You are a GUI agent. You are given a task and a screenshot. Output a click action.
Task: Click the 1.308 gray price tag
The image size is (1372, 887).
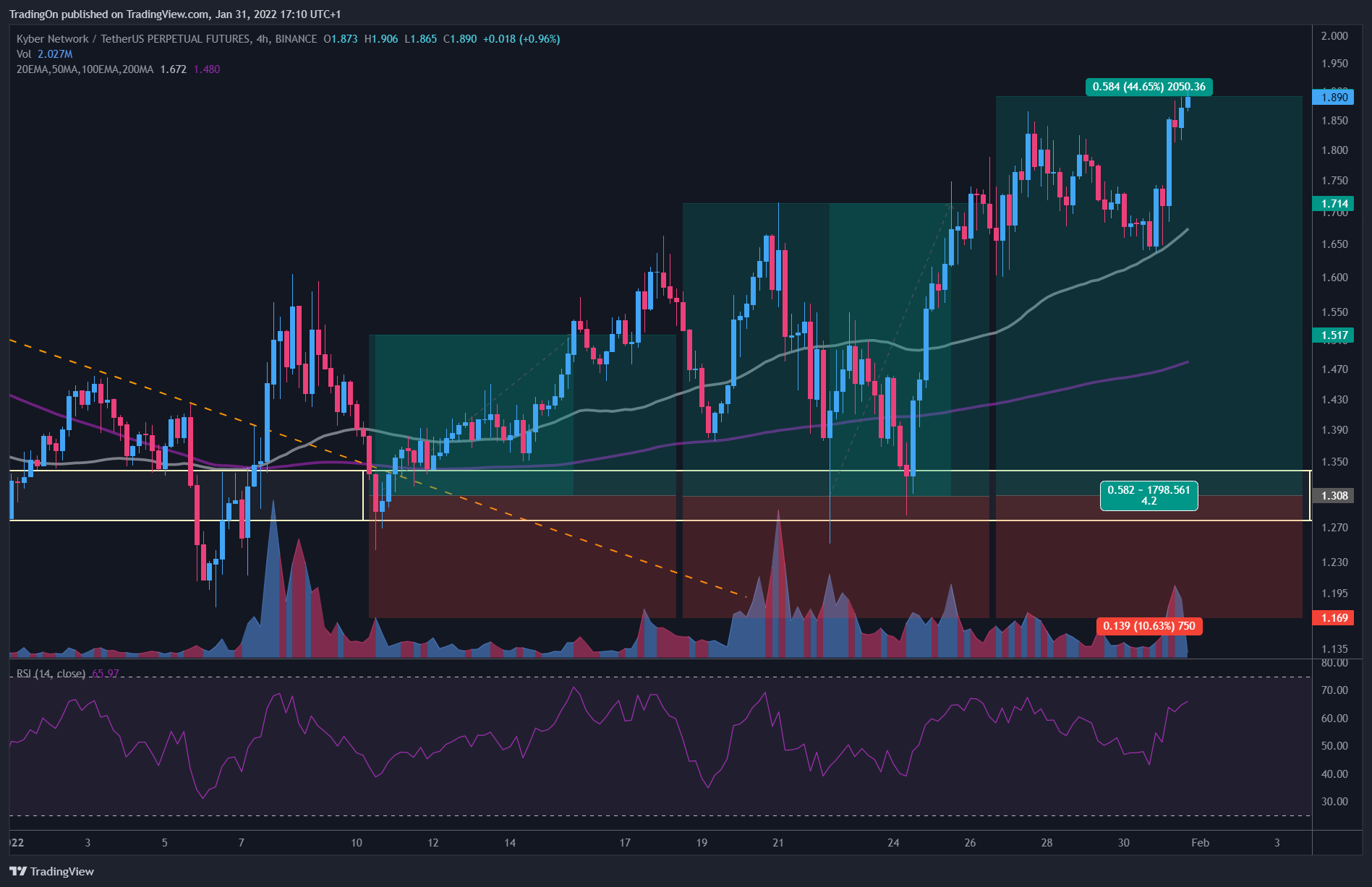click(x=1334, y=496)
